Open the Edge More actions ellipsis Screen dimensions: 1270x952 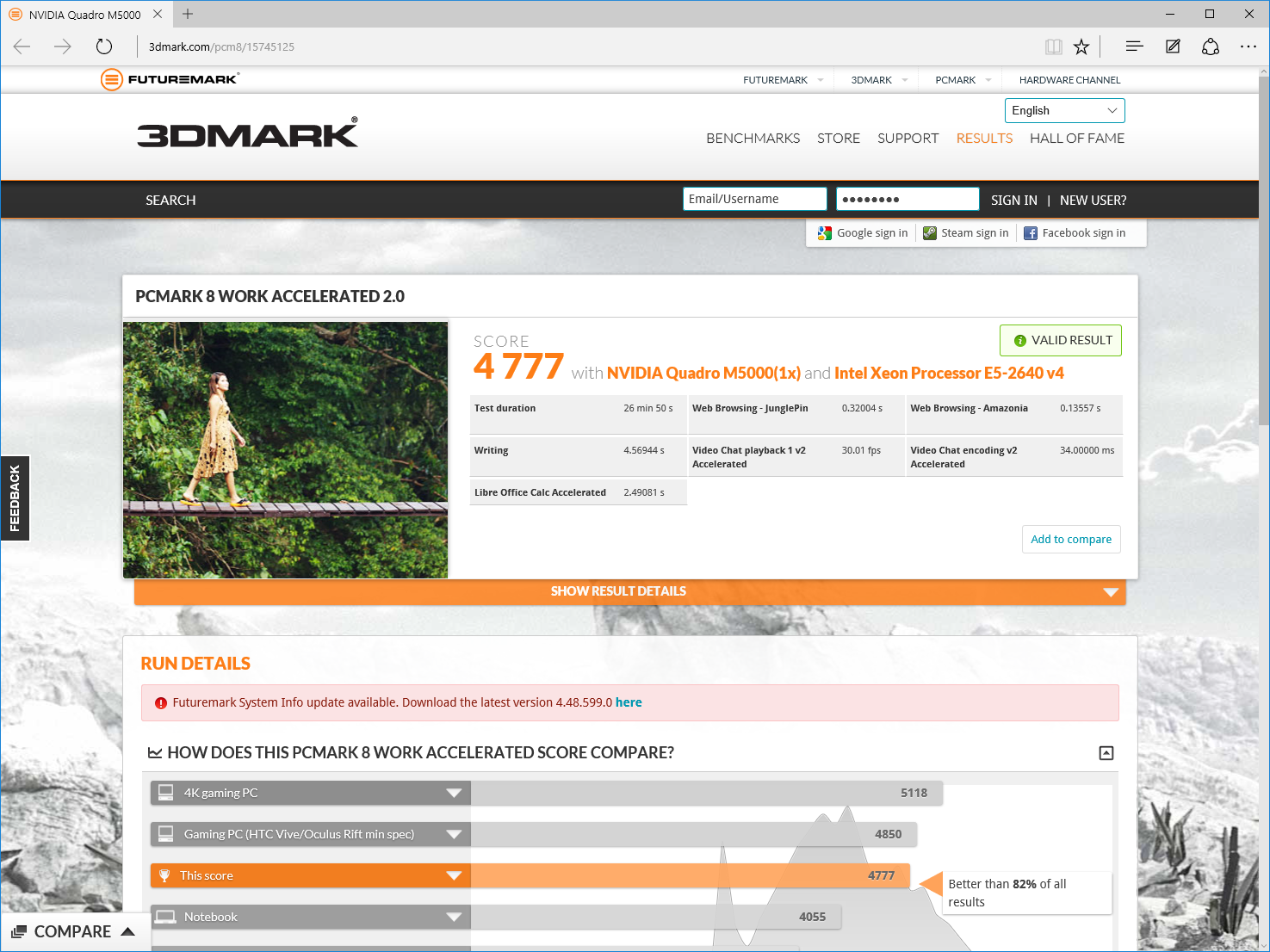1248,46
